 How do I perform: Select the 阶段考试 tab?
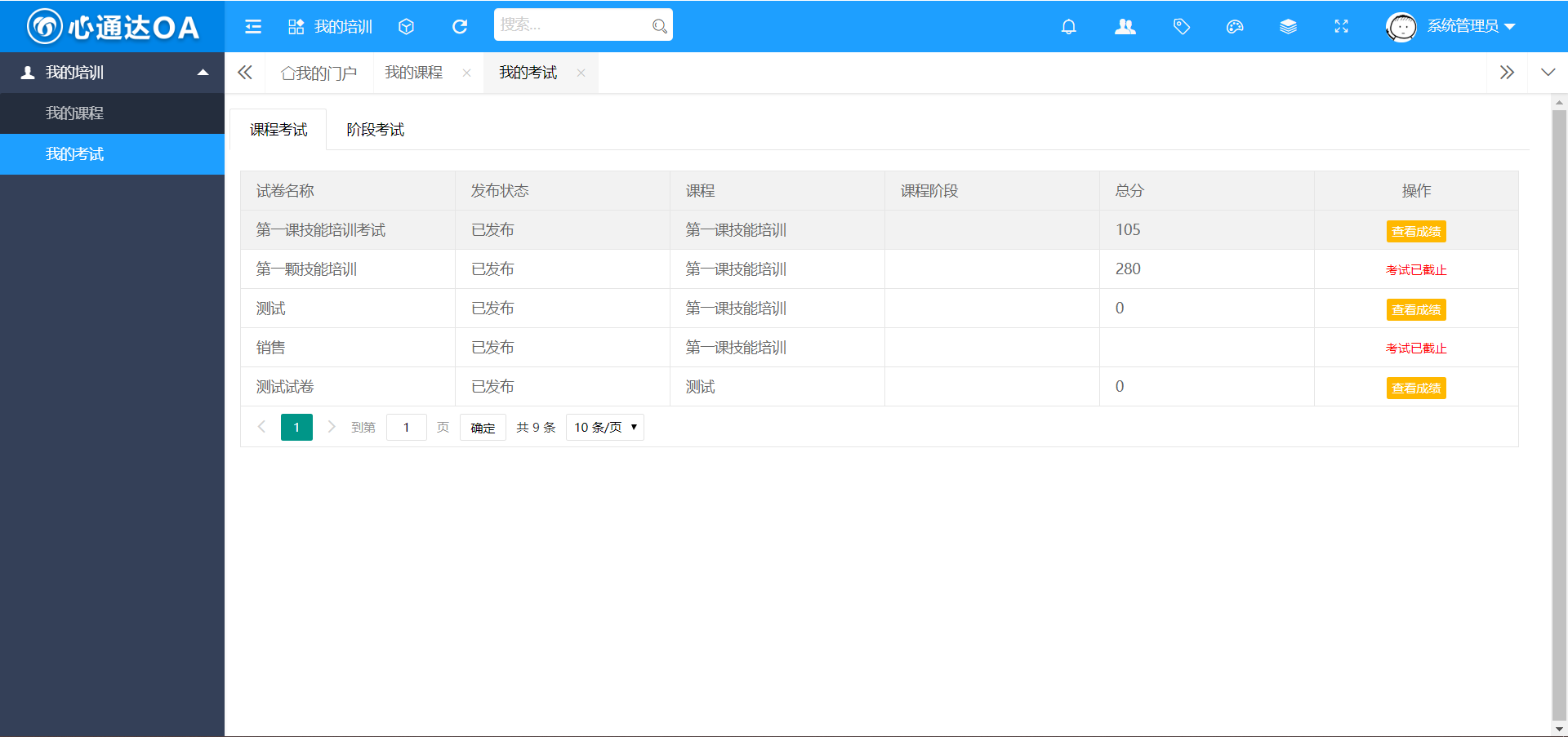[375, 130]
